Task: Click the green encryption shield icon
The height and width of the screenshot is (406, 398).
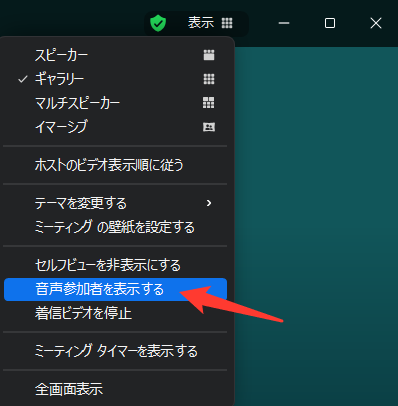Action: 158,23
